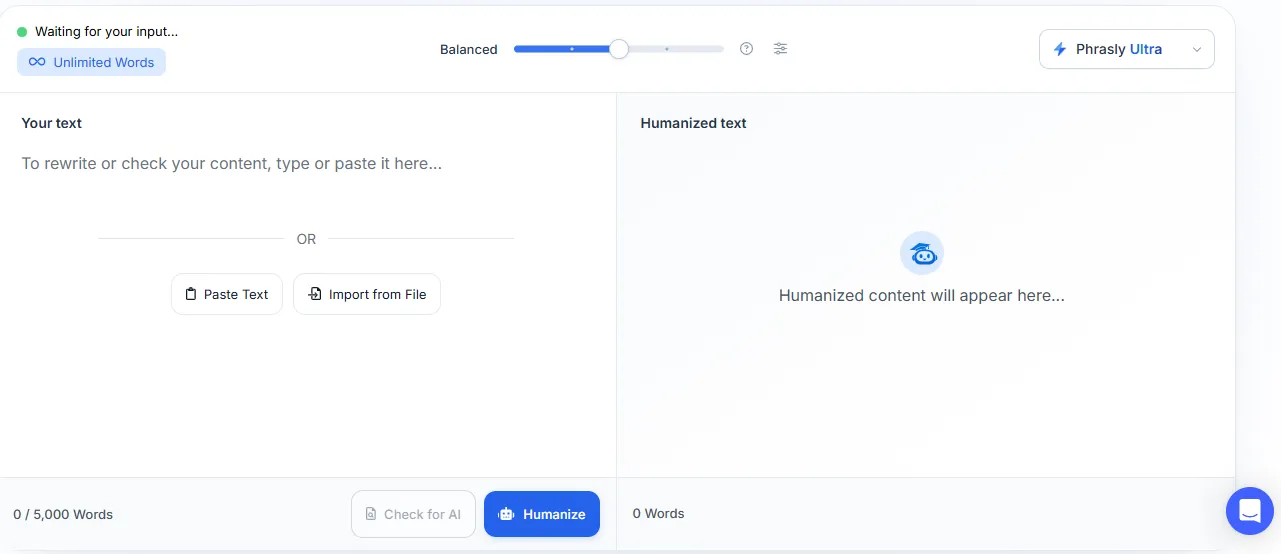Image resolution: width=1281 pixels, height=554 pixels.
Task: Click the '0 Words' output counter
Action: pyautogui.click(x=659, y=513)
